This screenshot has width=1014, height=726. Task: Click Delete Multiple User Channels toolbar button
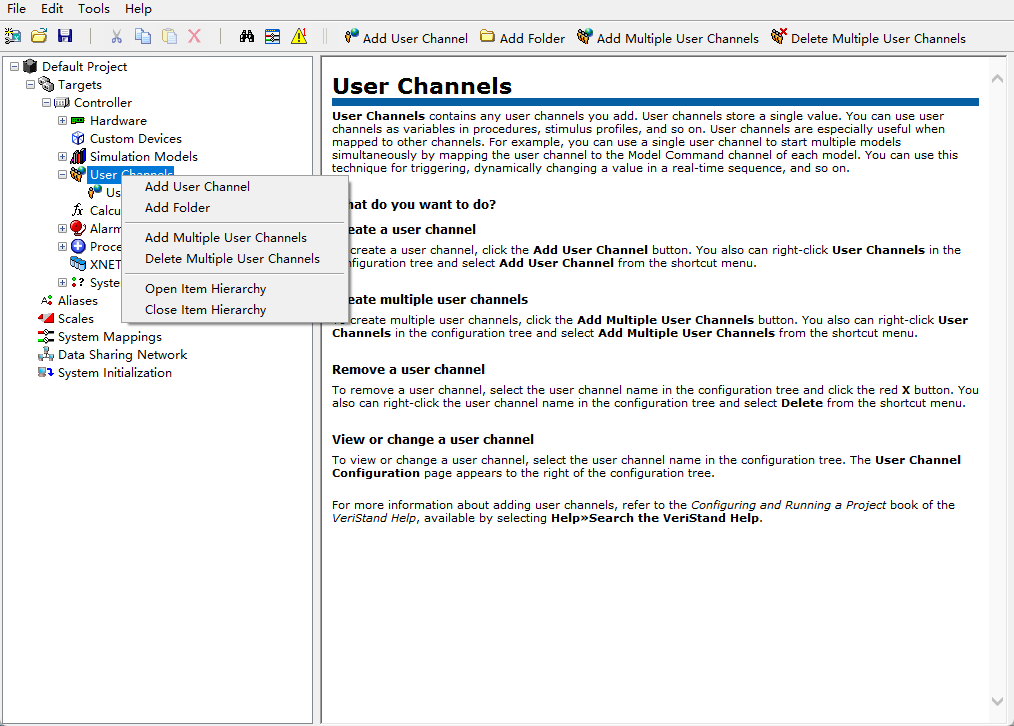(868, 37)
